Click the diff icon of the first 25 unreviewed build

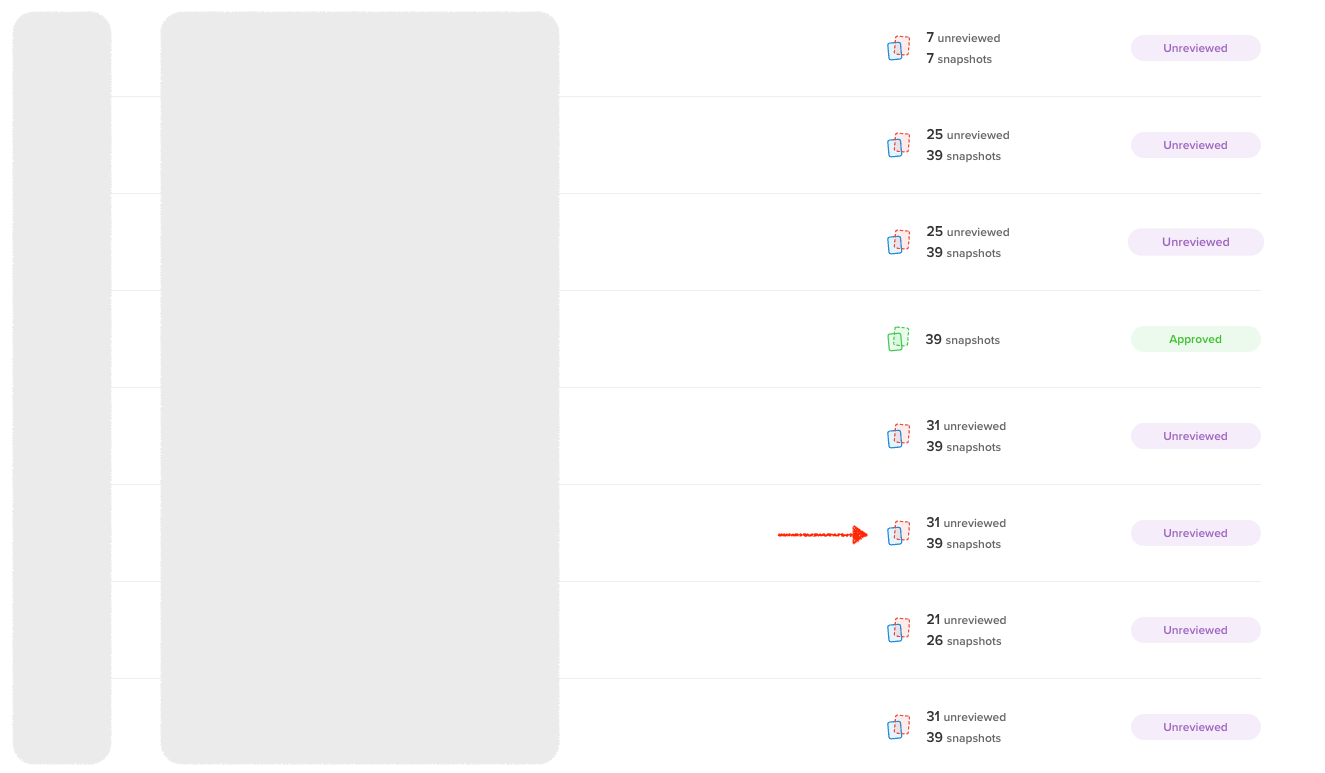[898, 145]
